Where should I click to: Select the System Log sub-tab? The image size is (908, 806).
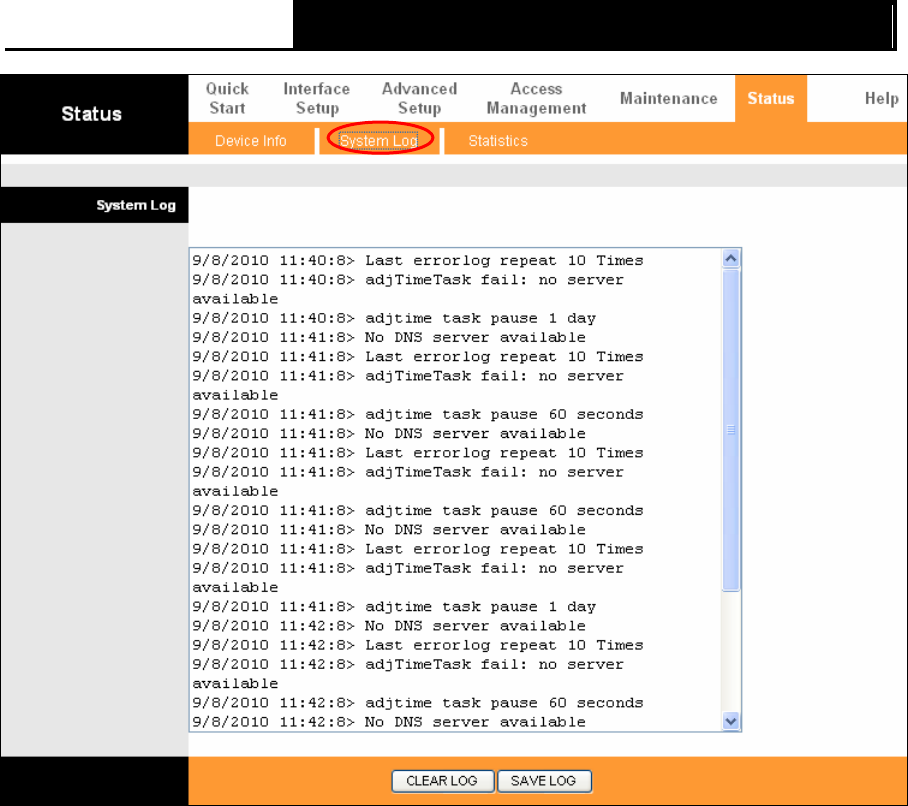379,141
